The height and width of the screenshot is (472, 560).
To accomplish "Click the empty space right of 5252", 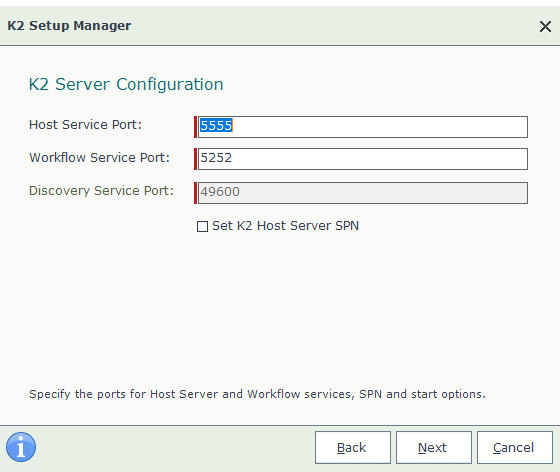I will [379, 159].
